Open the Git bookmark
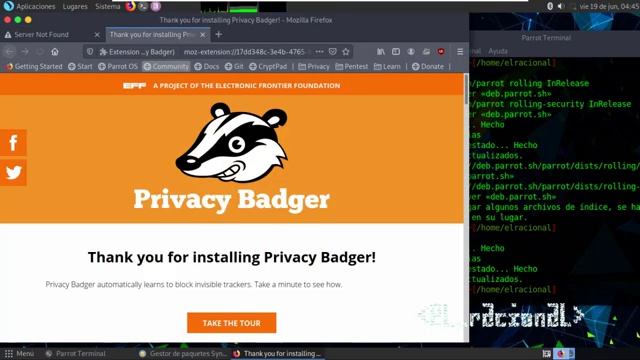 pyautogui.click(x=234, y=67)
